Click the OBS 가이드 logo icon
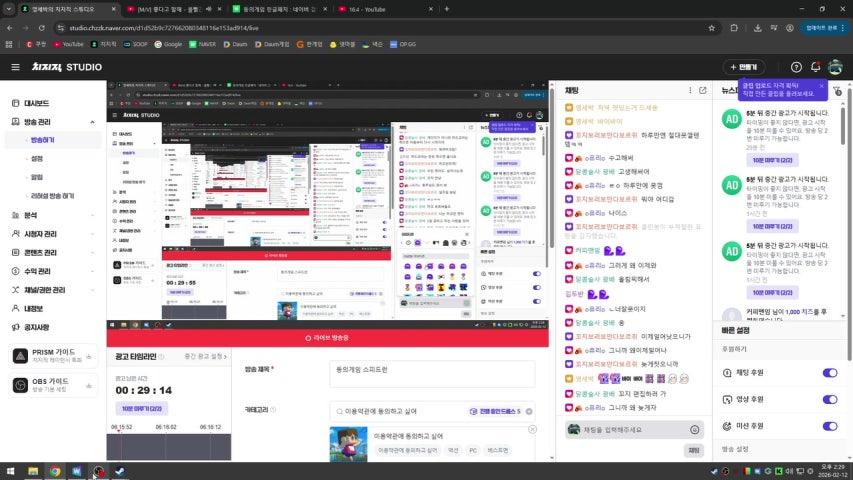Screen dimensions: 853x480 click(20, 385)
